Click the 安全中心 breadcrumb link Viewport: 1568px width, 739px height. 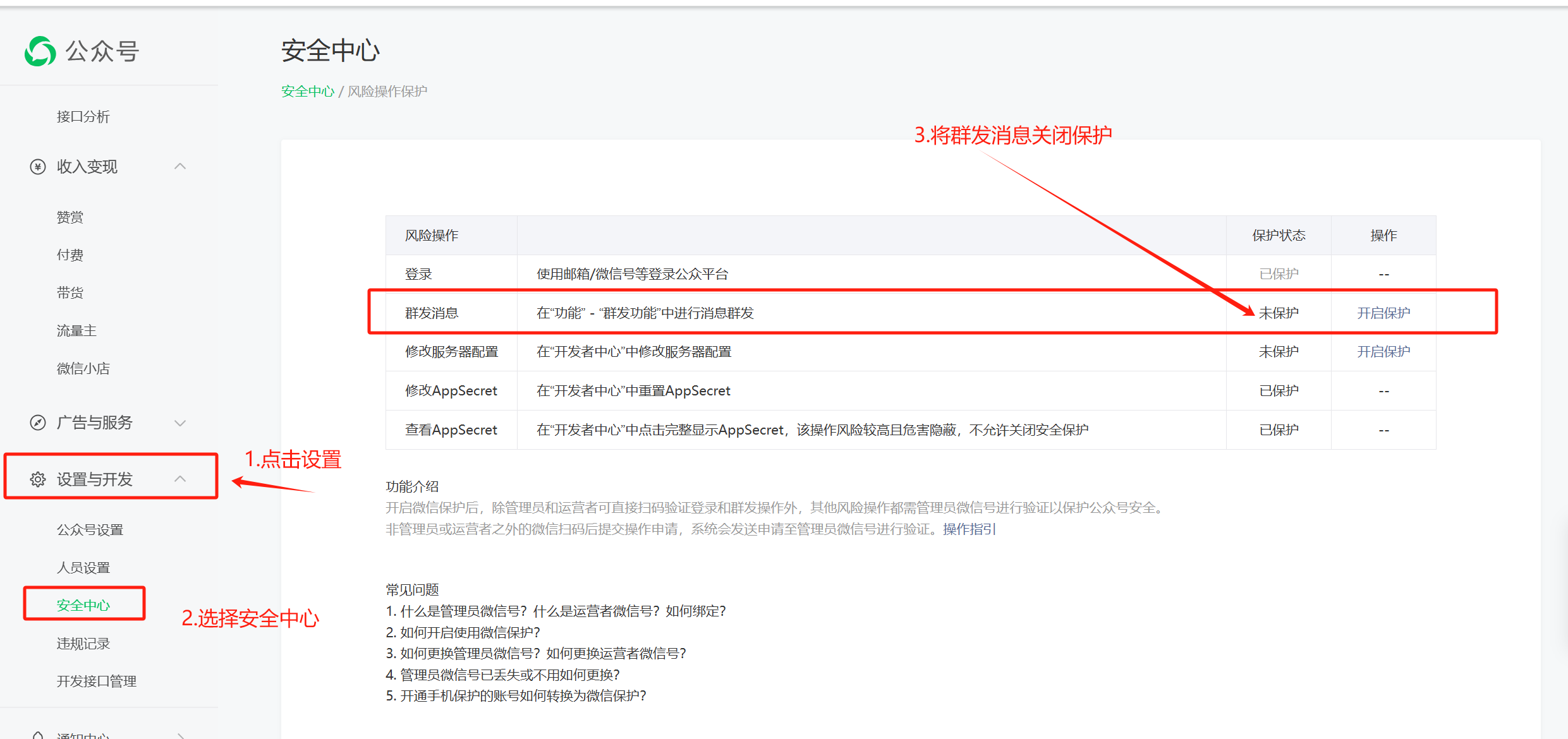coord(308,92)
